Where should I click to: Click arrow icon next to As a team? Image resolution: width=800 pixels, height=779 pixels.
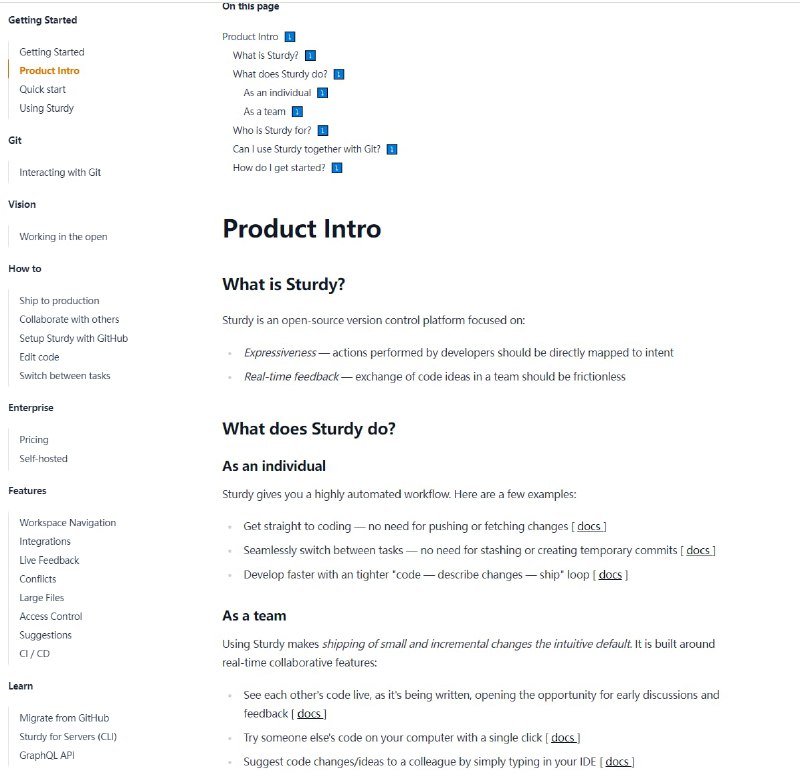pyautogui.click(x=297, y=112)
